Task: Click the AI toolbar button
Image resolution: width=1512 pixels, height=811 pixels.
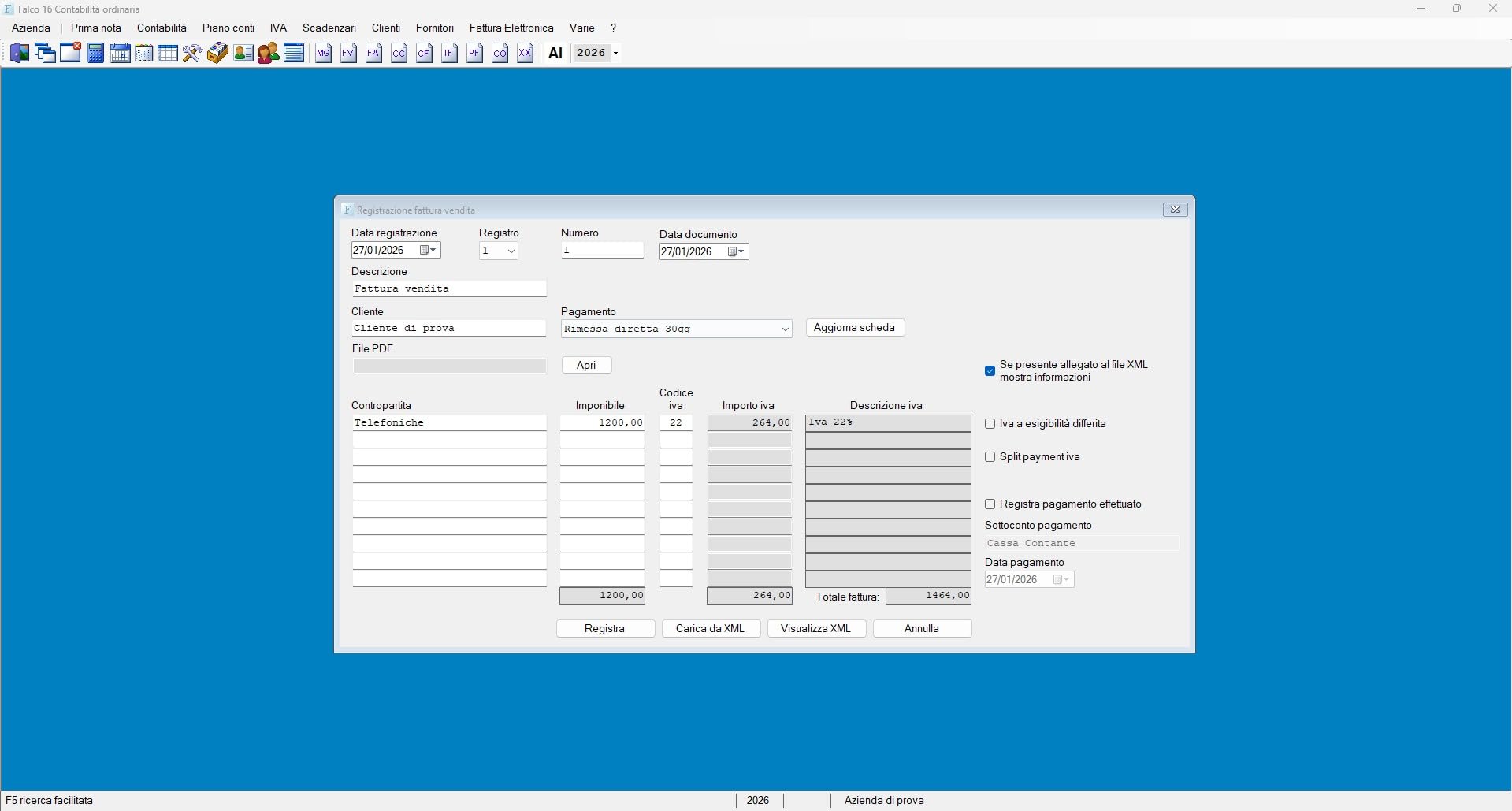Action: coord(555,54)
